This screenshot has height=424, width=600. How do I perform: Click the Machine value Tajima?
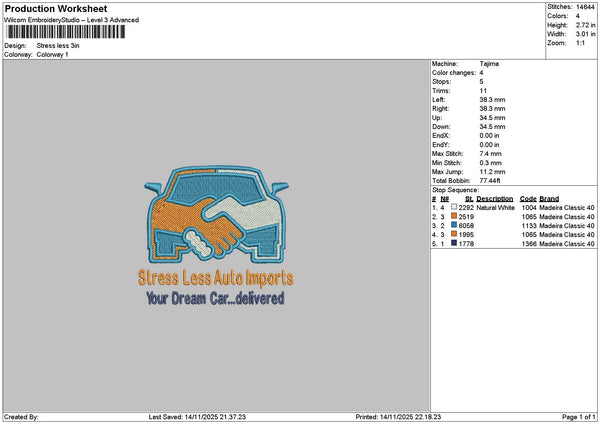(489, 64)
